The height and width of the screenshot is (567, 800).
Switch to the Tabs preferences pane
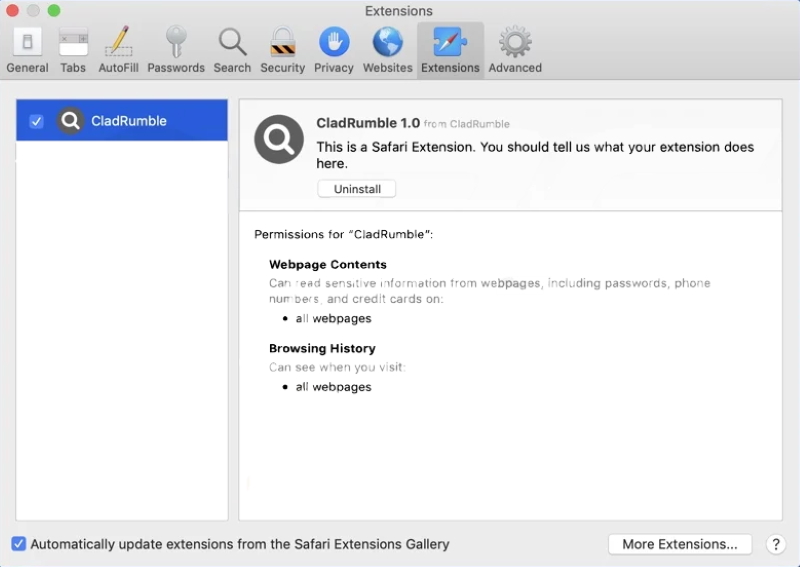(73, 50)
